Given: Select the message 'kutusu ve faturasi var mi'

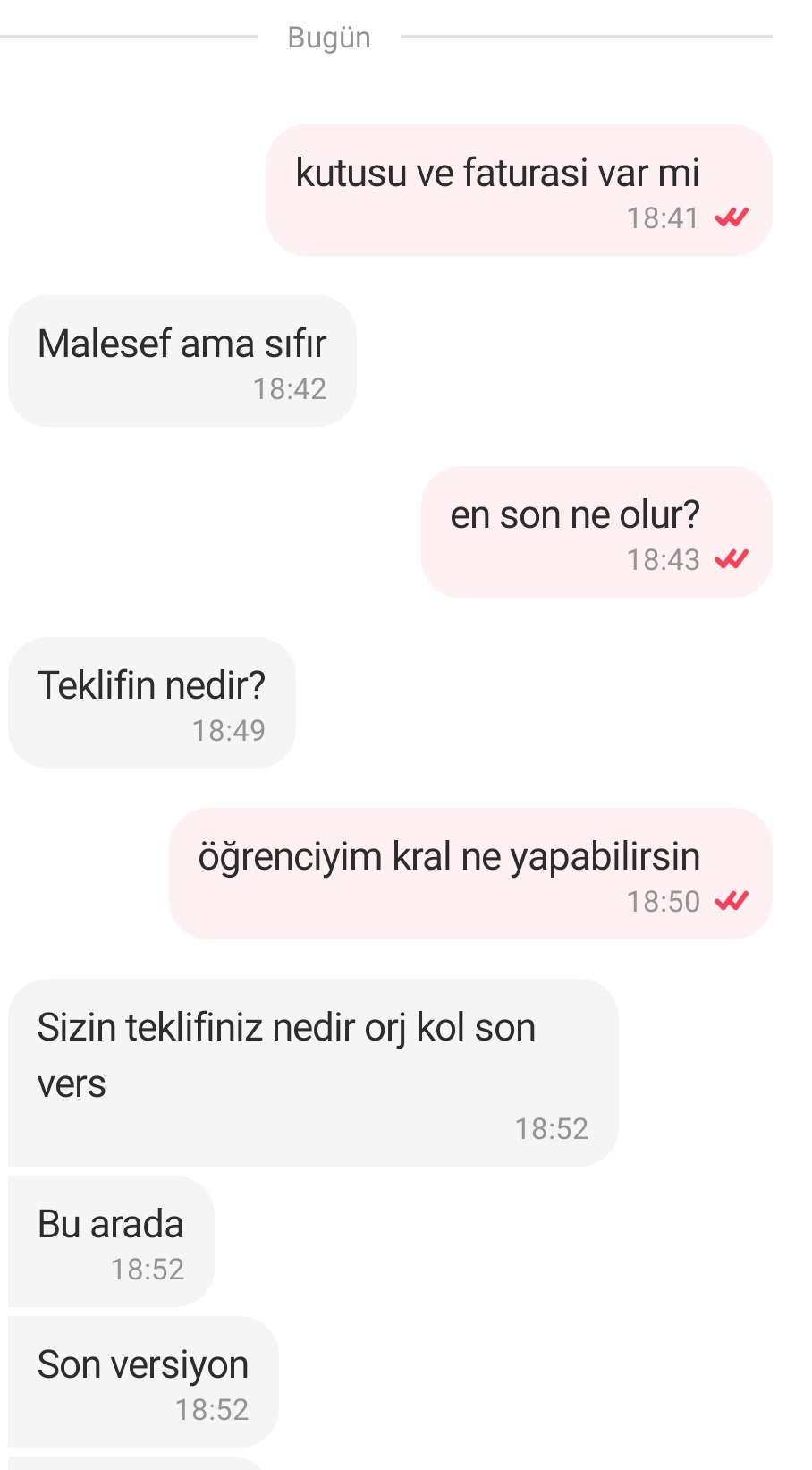Looking at the screenshot, I should coord(520,191).
